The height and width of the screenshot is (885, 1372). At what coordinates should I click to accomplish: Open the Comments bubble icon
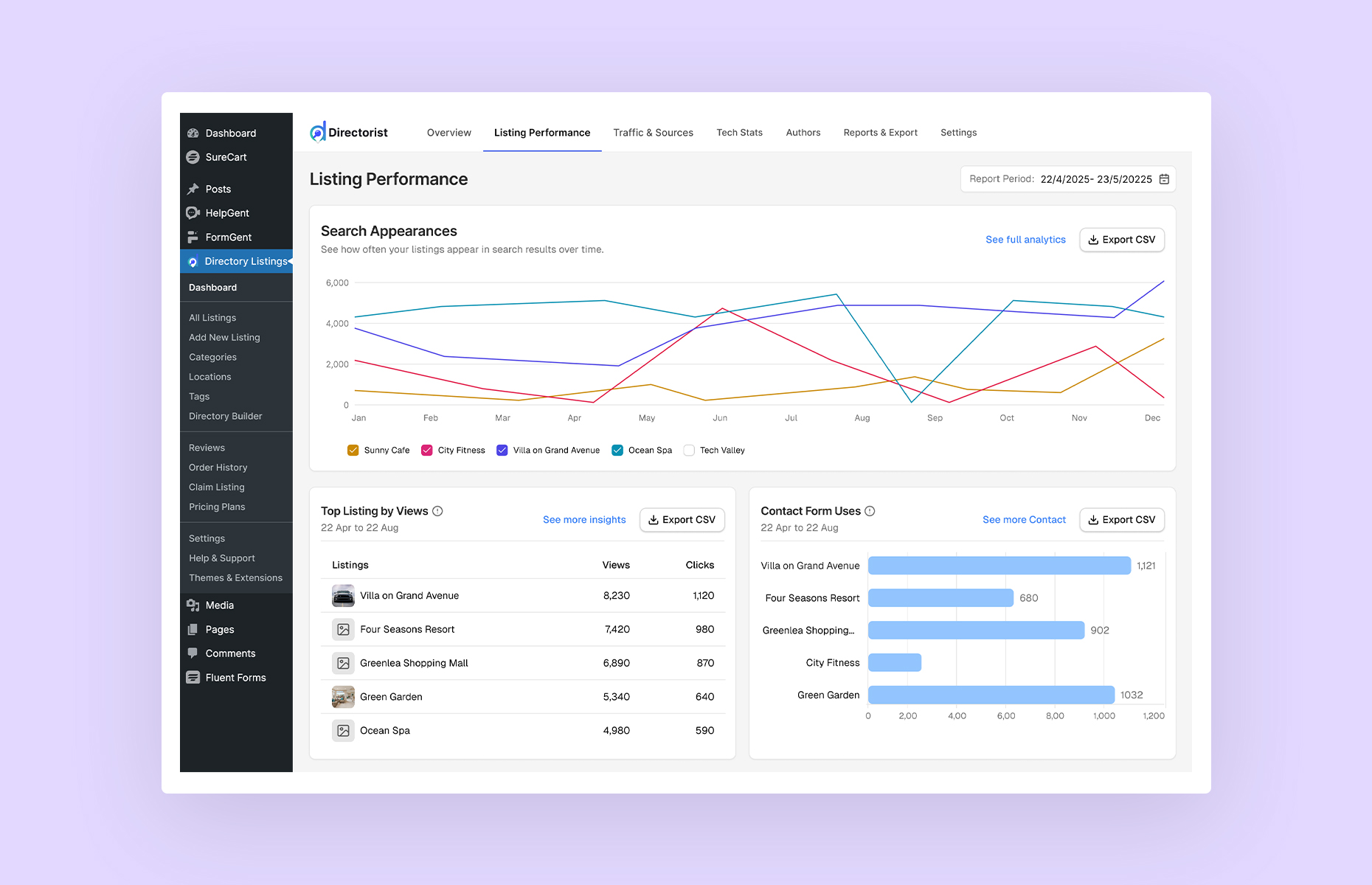coord(193,653)
